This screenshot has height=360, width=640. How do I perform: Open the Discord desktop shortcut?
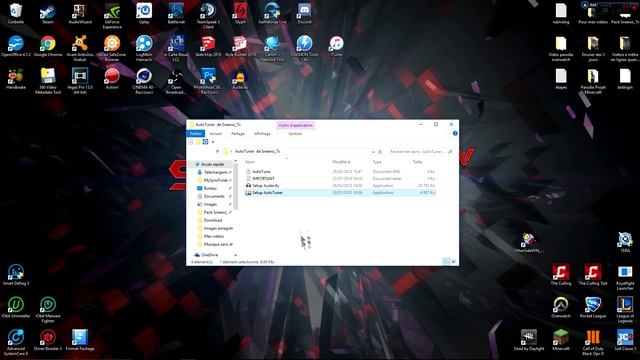[304, 13]
